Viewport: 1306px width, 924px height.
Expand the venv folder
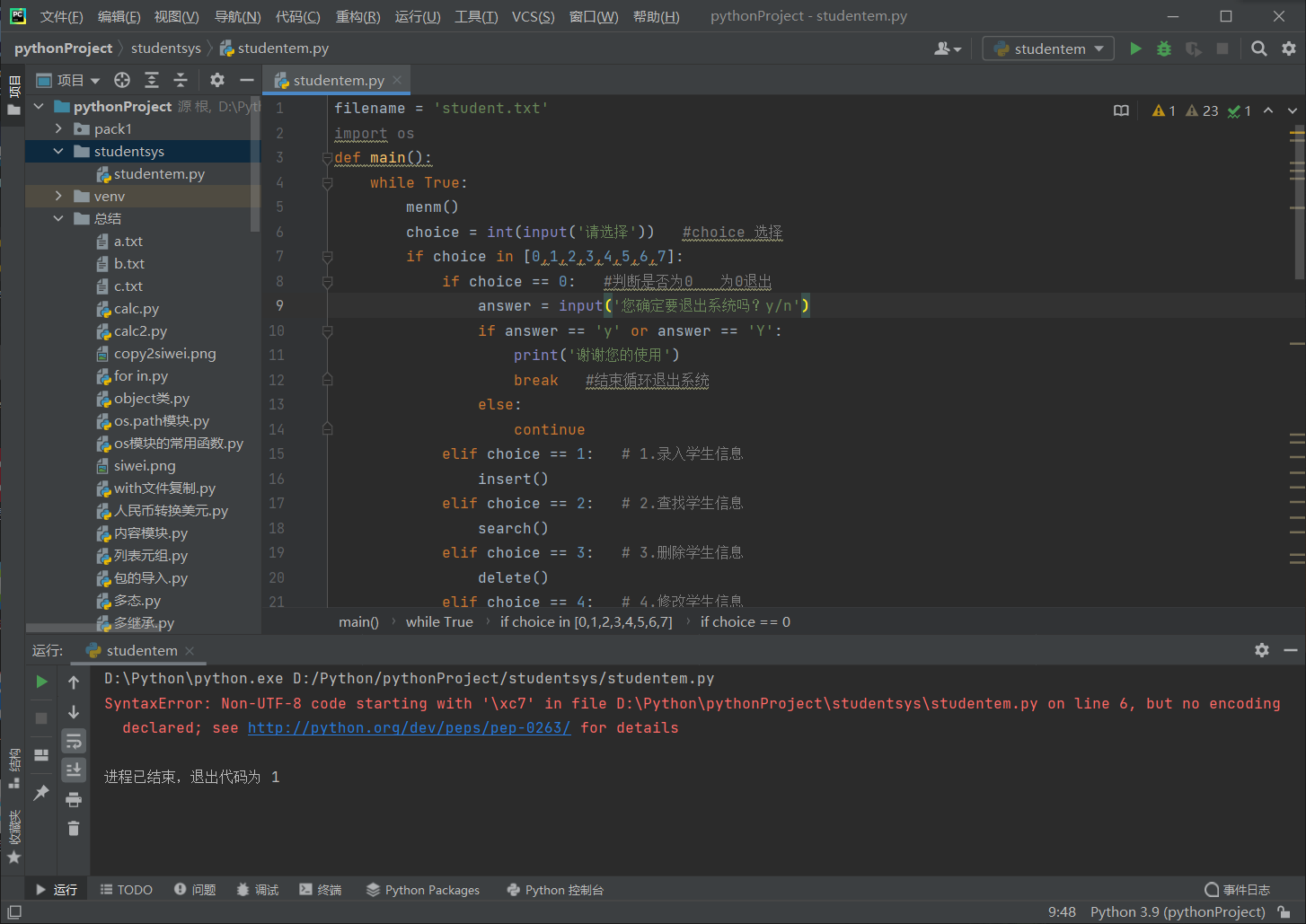(58, 196)
